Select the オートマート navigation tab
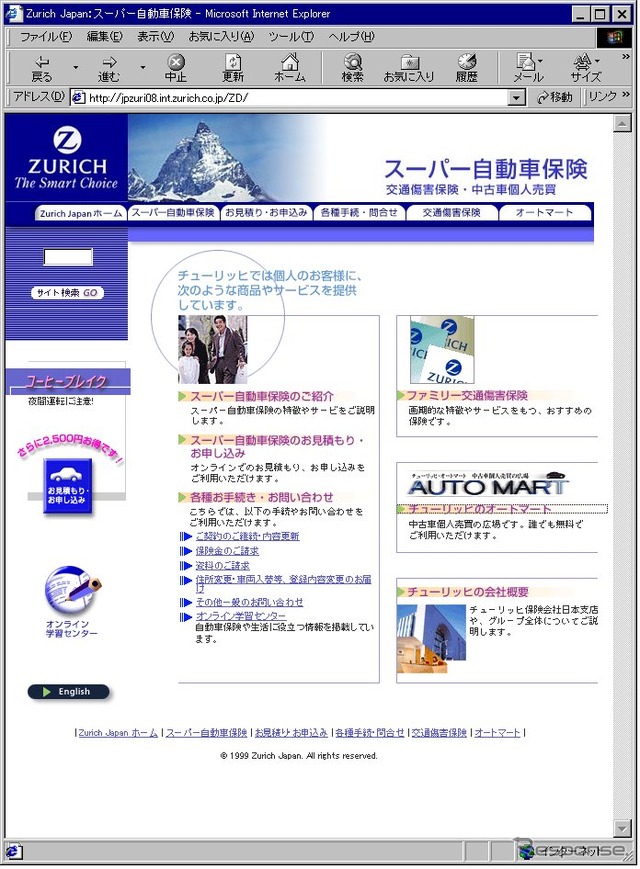Viewport: 640px width, 869px height. click(x=545, y=213)
